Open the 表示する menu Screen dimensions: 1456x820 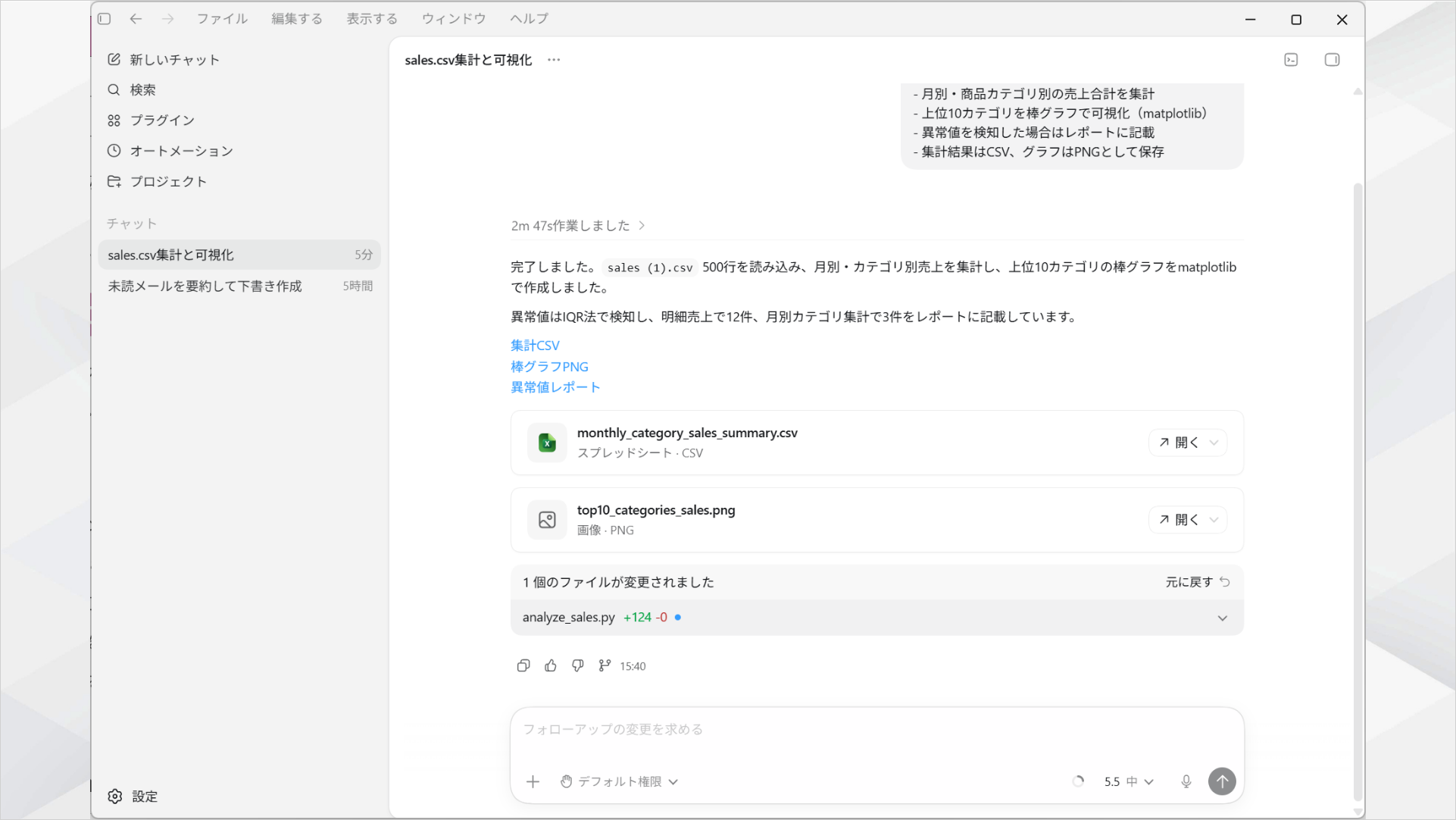(x=372, y=19)
